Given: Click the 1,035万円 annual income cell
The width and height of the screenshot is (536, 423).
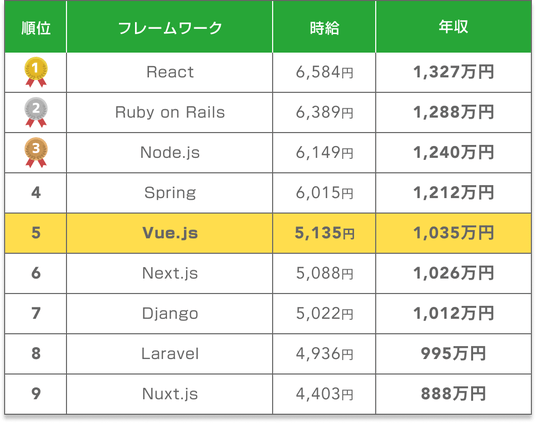Looking at the screenshot, I should pos(454,233).
